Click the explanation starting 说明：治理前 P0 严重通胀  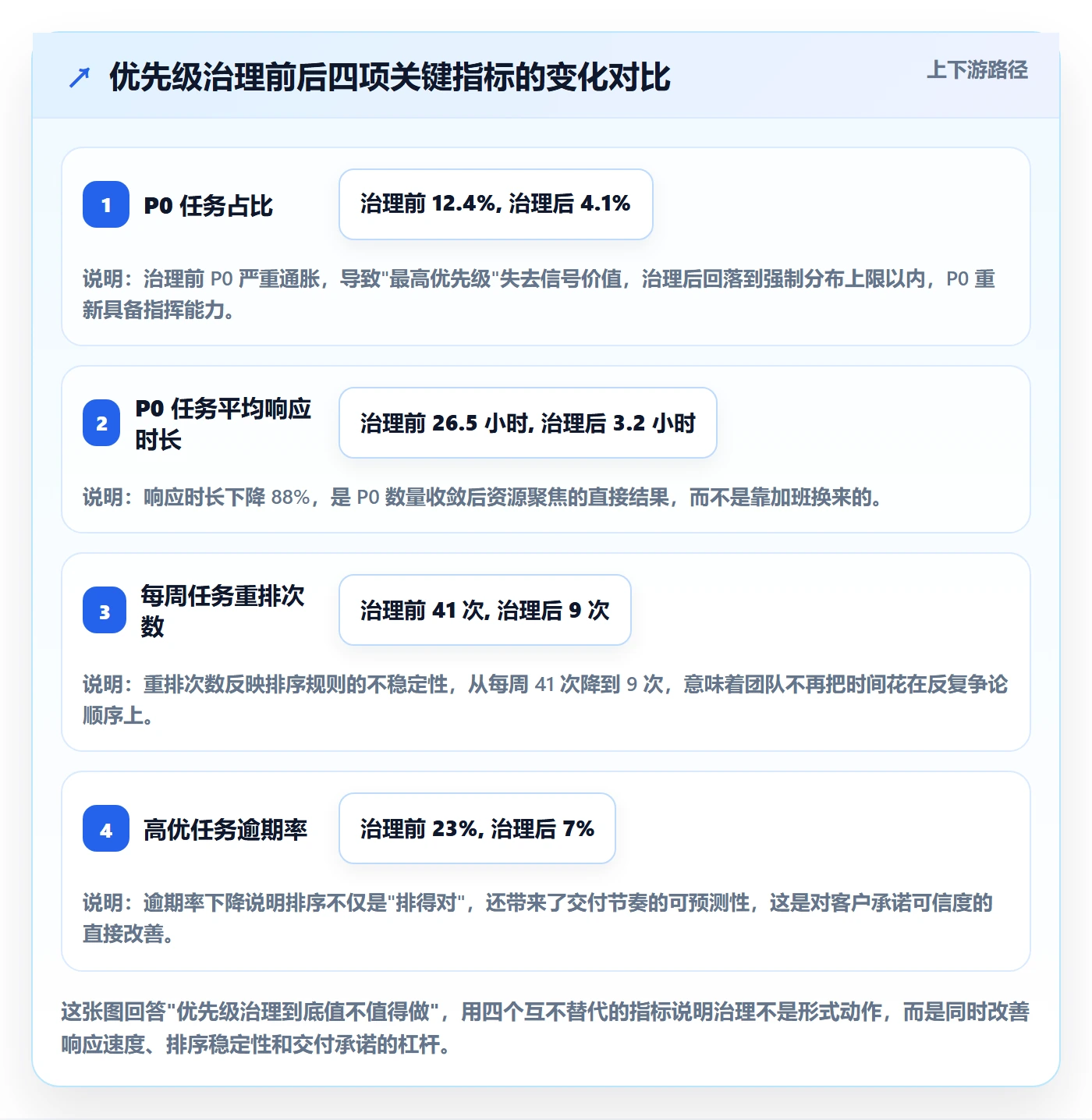(x=539, y=294)
